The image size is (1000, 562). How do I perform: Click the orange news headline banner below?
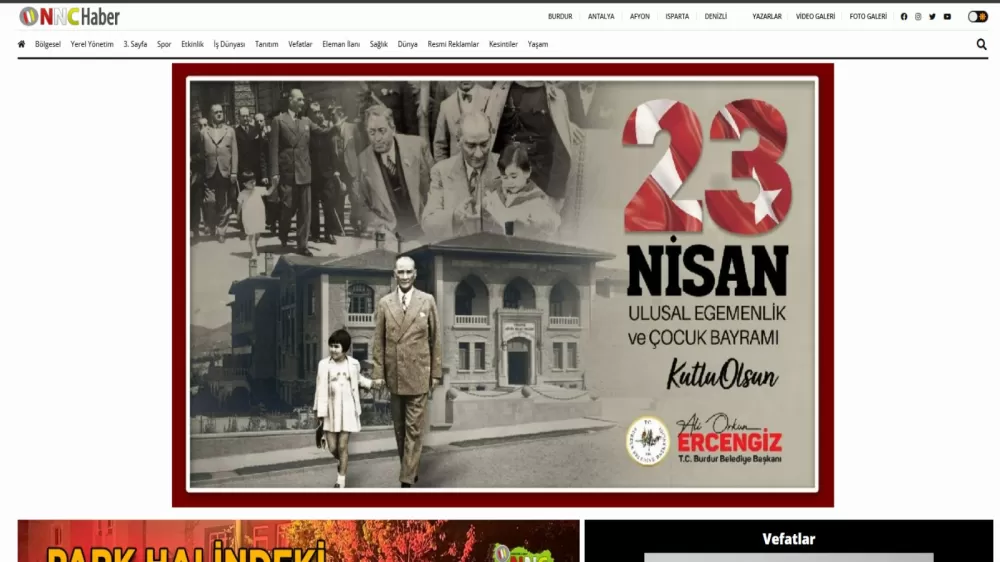(298, 541)
